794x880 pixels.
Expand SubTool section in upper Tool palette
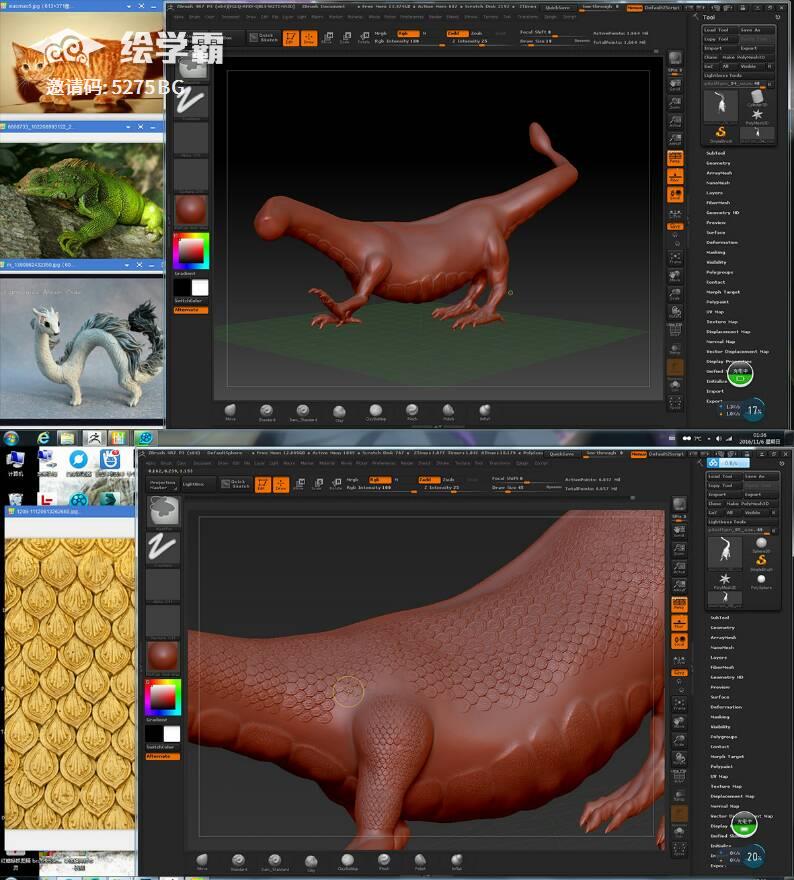pyautogui.click(x=715, y=153)
